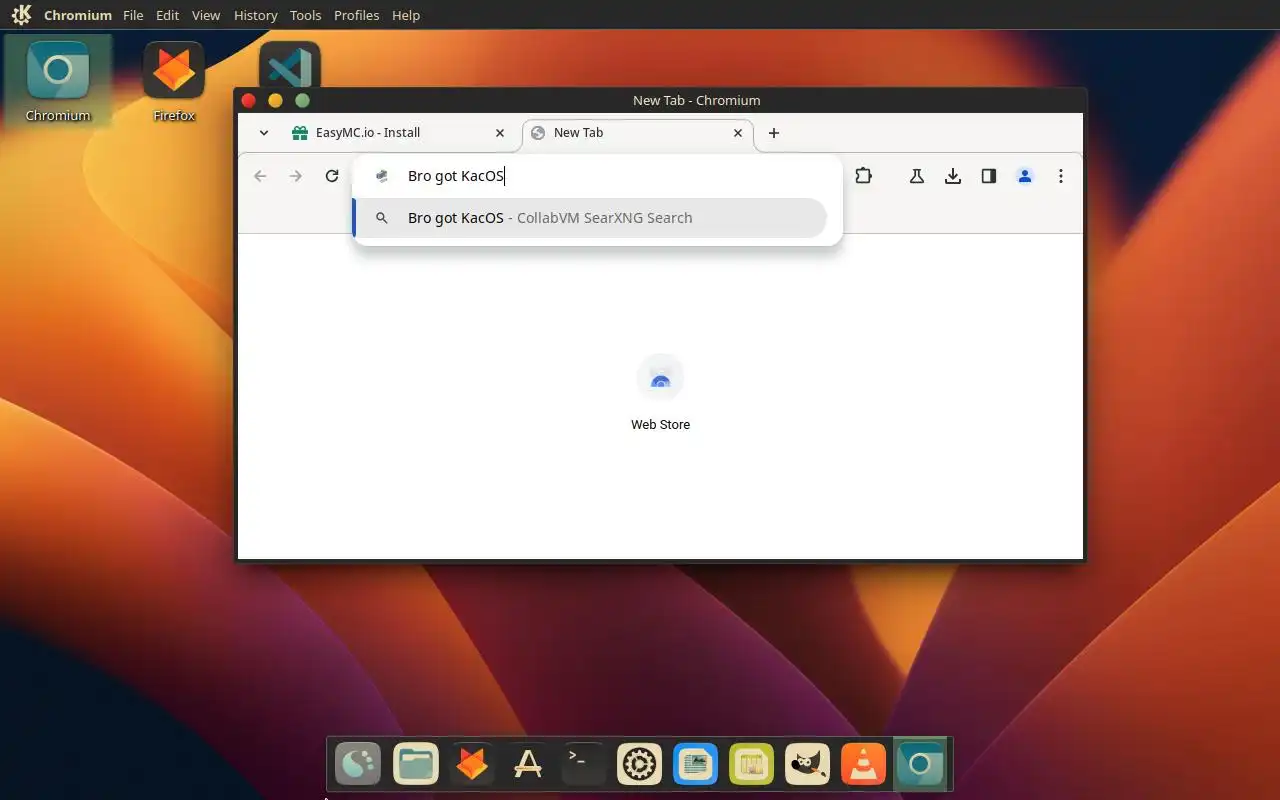The image size is (1280, 800).
Task: Switch to the EasyMC.io - Install tab
Action: click(x=400, y=133)
